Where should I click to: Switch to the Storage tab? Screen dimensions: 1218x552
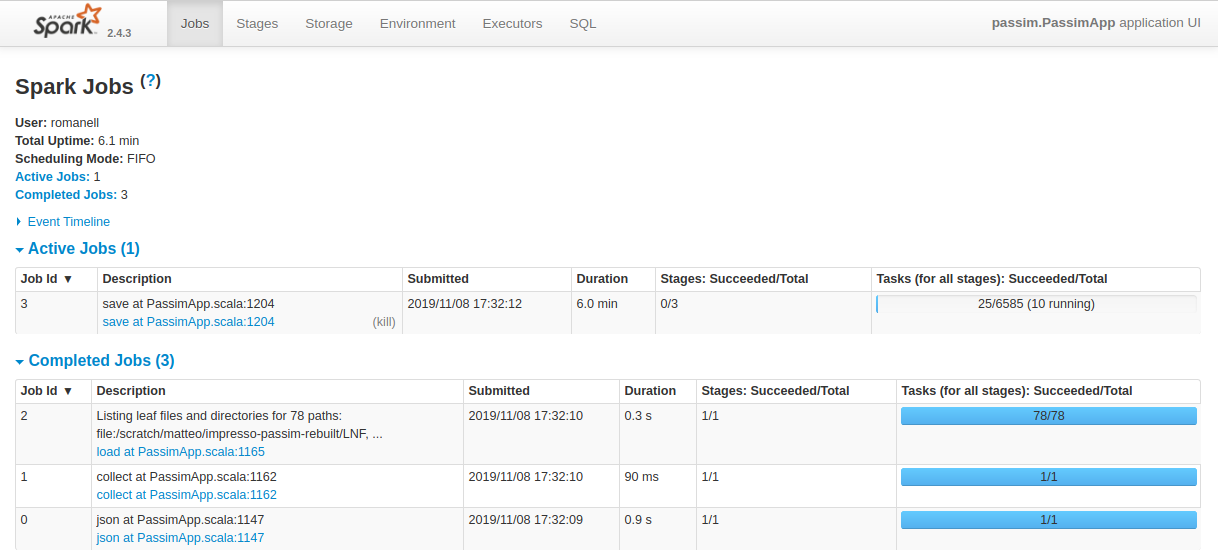329,23
